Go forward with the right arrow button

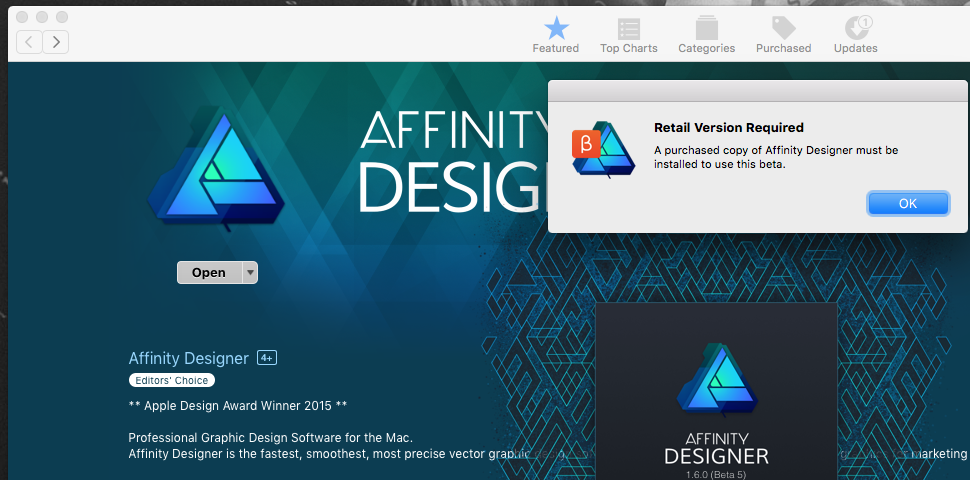(x=56, y=41)
